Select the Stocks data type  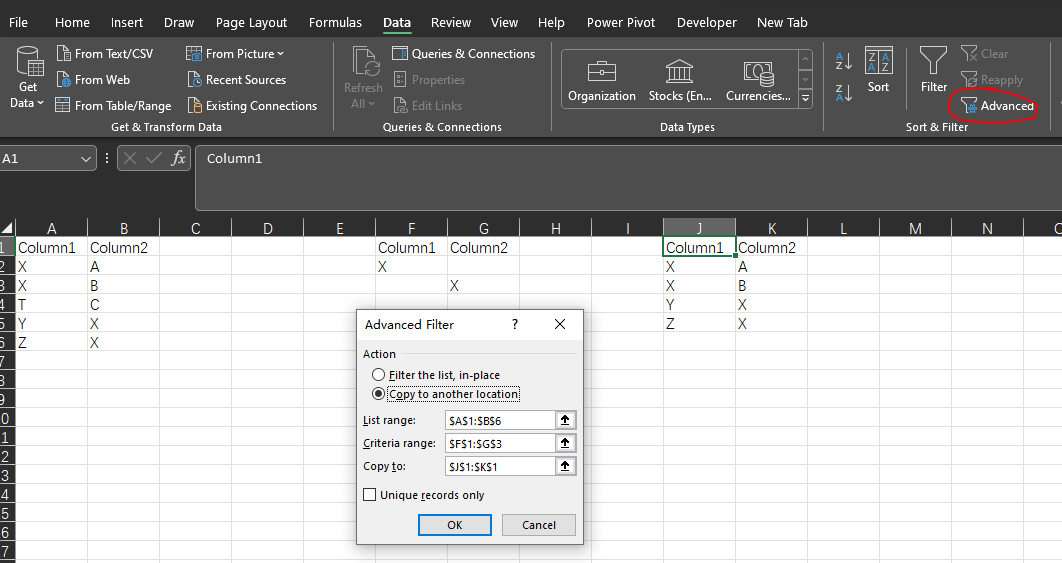coord(679,80)
